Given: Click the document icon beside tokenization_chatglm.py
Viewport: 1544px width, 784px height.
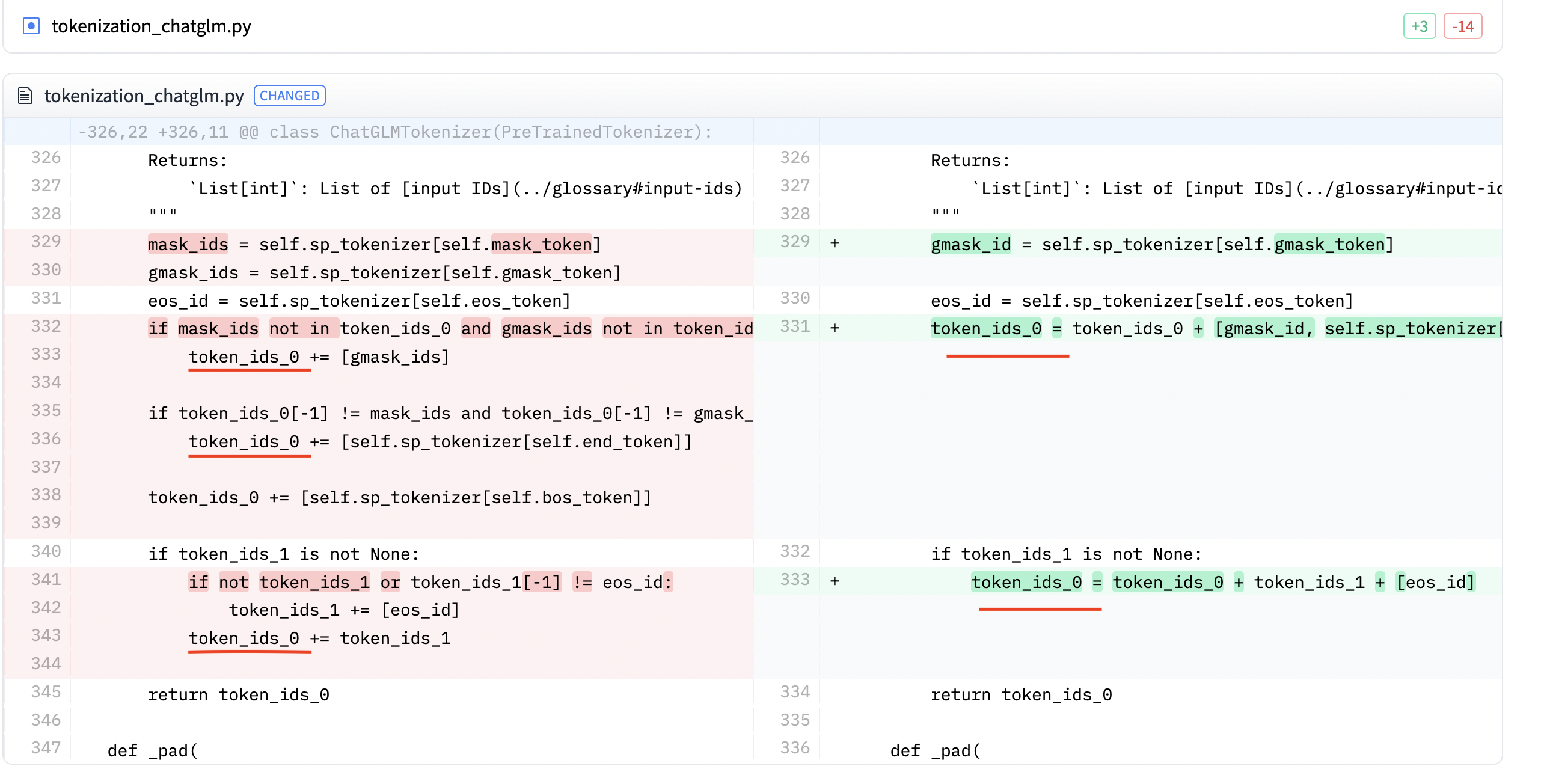Looking at the screenshot, I should pyautogui.click(x=25, y=96).
